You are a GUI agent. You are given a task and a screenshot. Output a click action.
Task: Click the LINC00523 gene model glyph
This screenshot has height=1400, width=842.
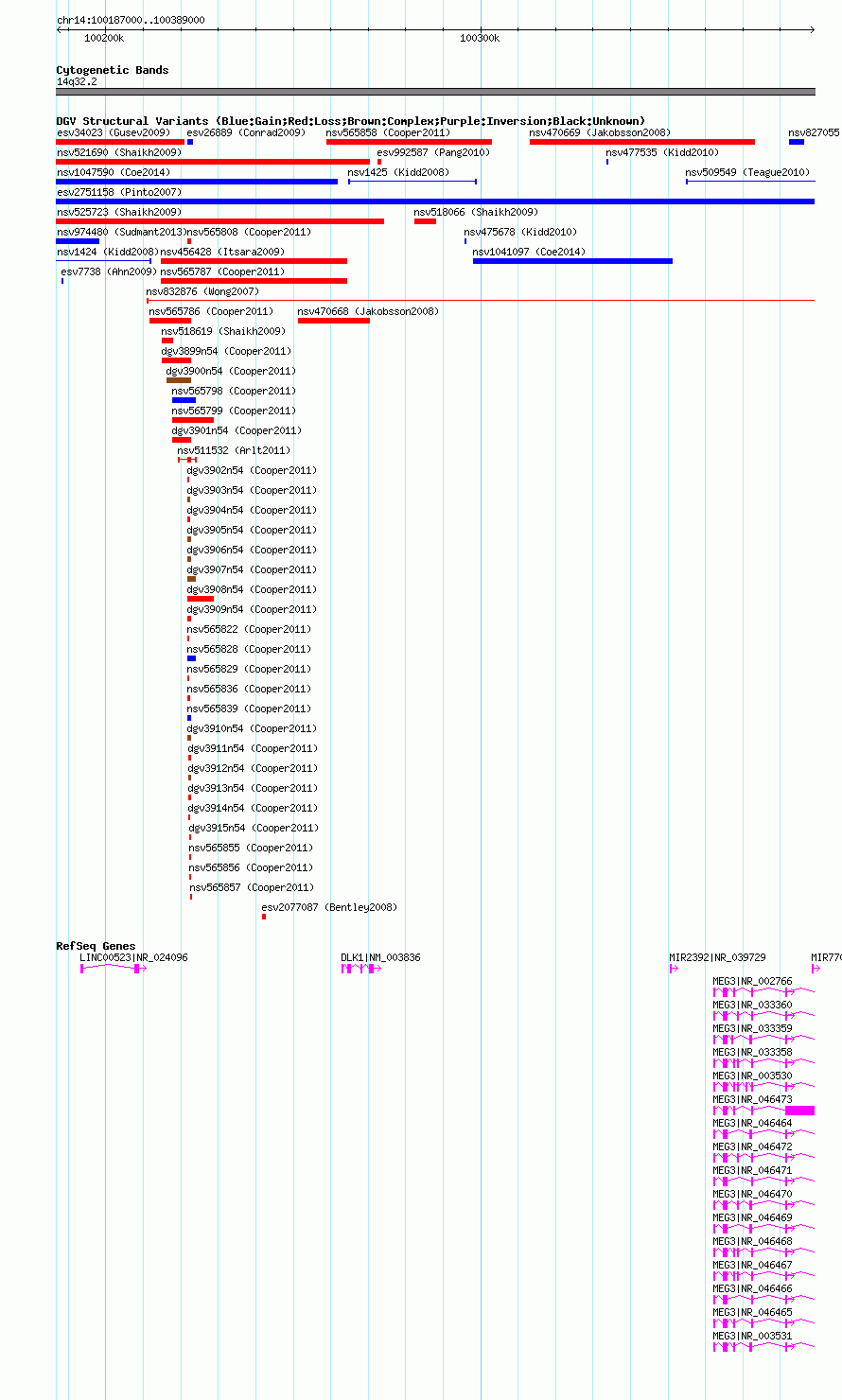pos(113,969)
